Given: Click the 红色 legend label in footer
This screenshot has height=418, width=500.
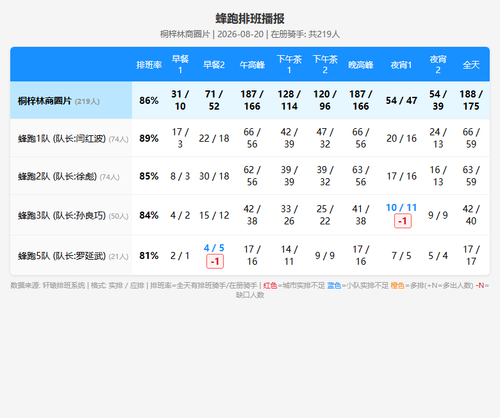Looking at the screenshot, I should click(x=270, y=286).
